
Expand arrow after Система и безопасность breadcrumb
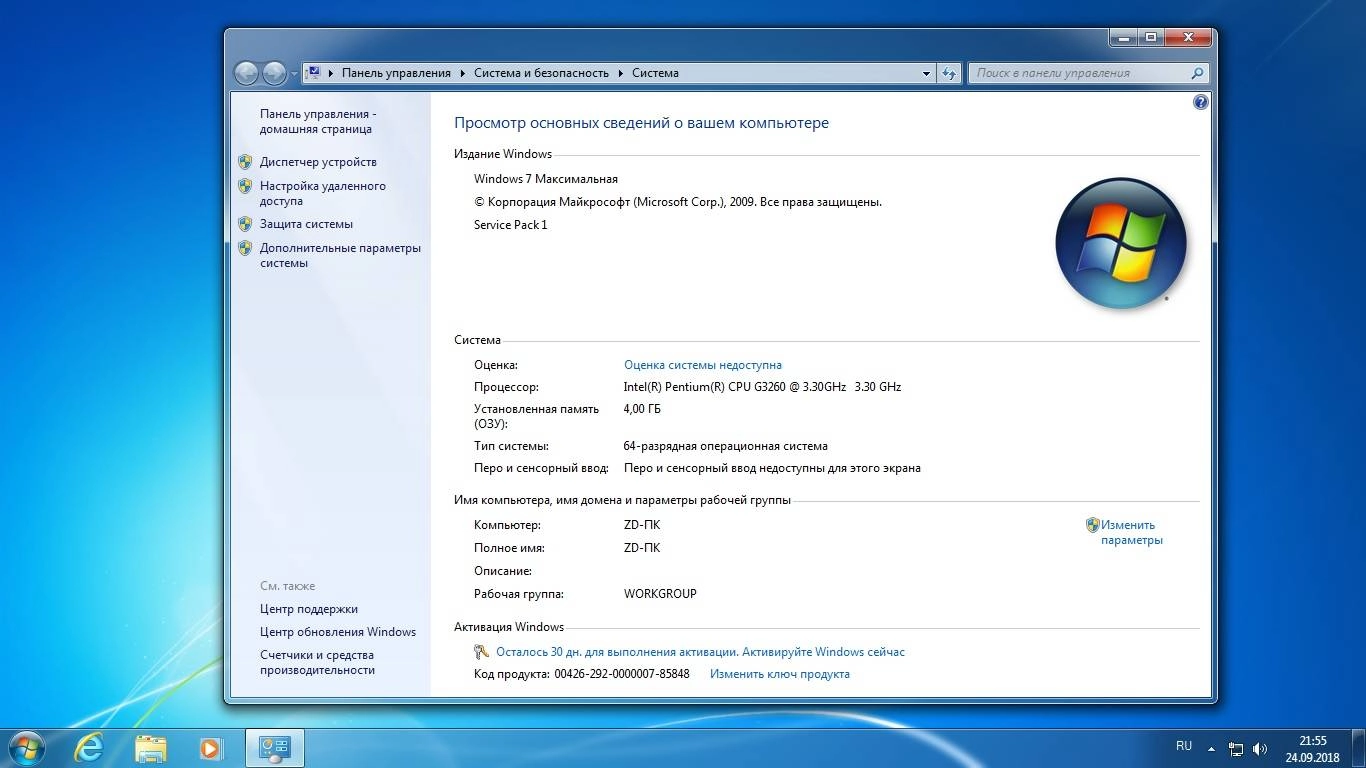(620, 73)
